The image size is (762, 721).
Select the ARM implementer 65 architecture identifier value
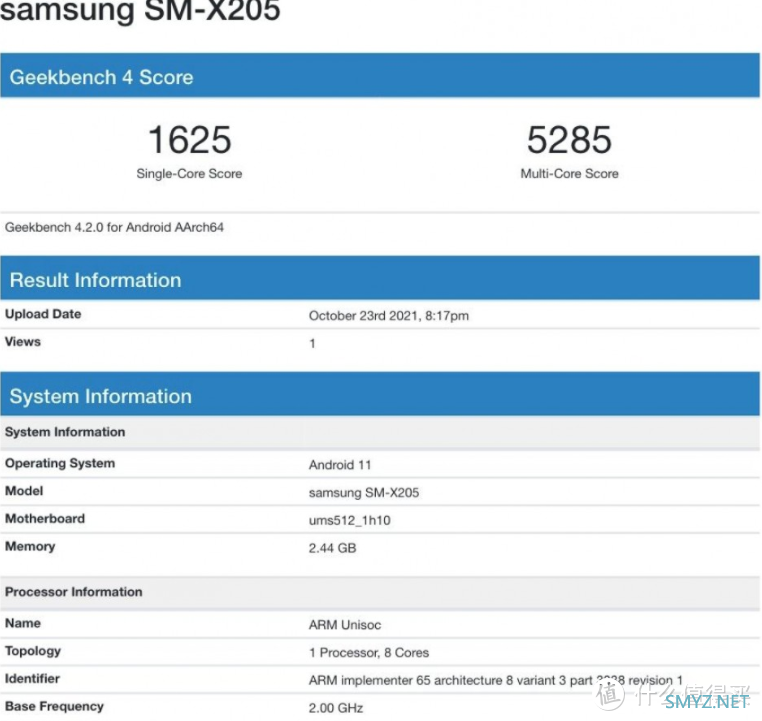click(x=496, y=680)
